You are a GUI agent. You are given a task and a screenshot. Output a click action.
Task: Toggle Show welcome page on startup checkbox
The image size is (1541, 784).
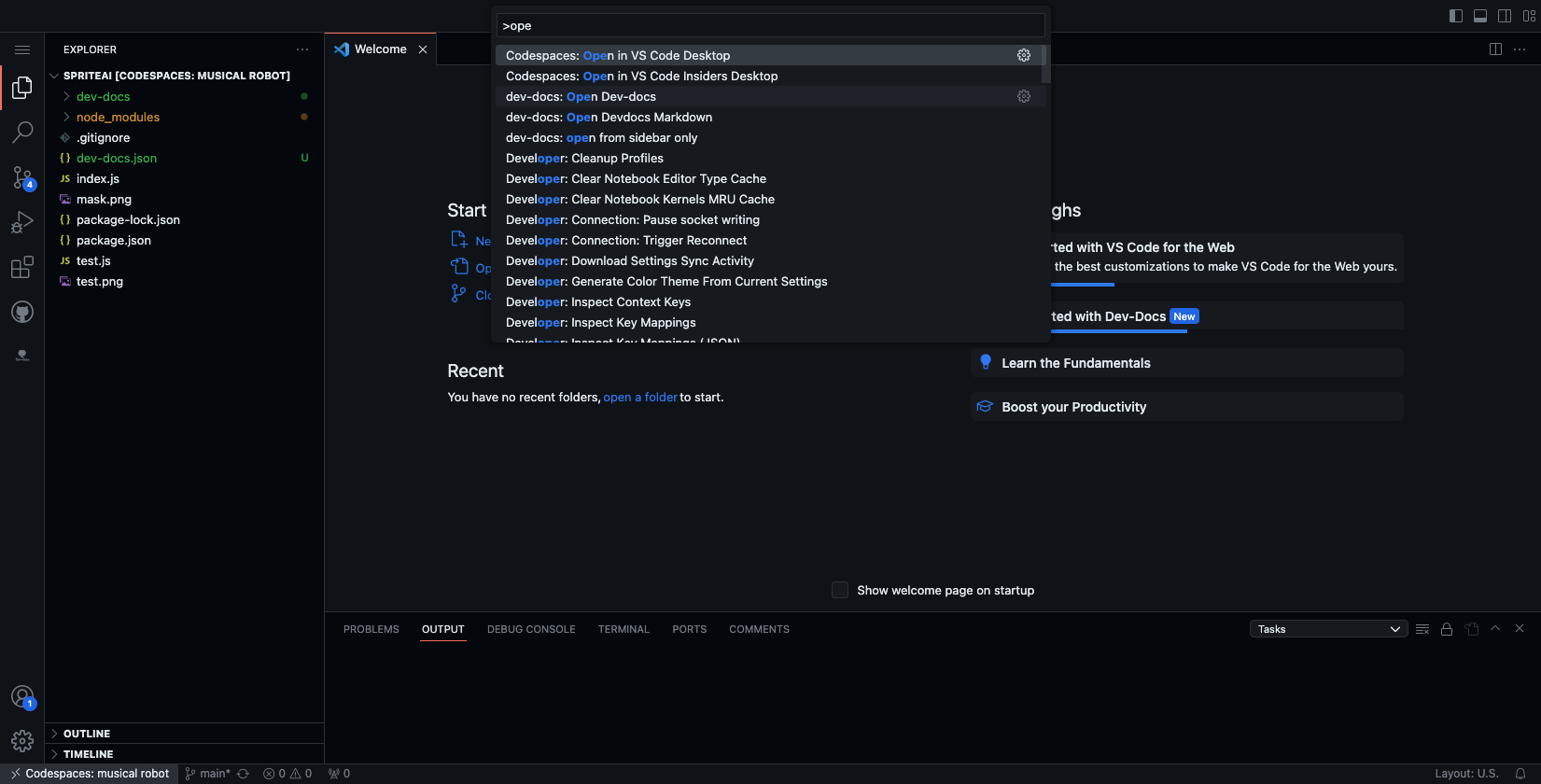pyautogui.click(x=840, y=590)
